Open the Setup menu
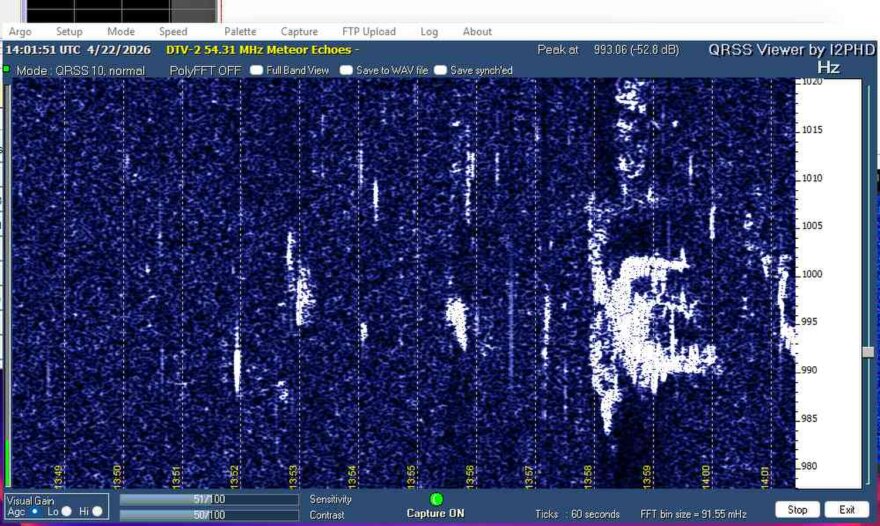 [69, 32]
